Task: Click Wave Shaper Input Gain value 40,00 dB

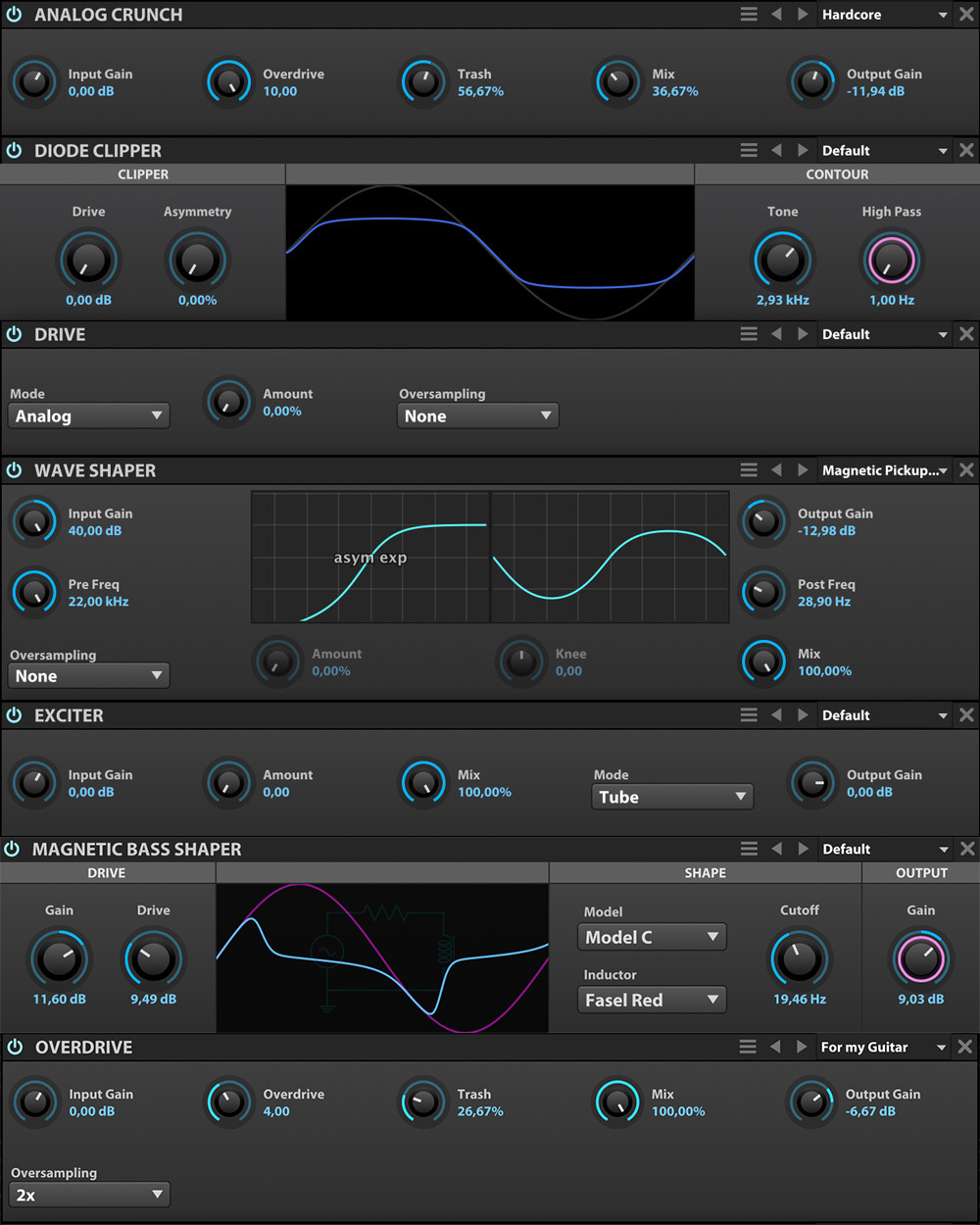Action: 95,530
